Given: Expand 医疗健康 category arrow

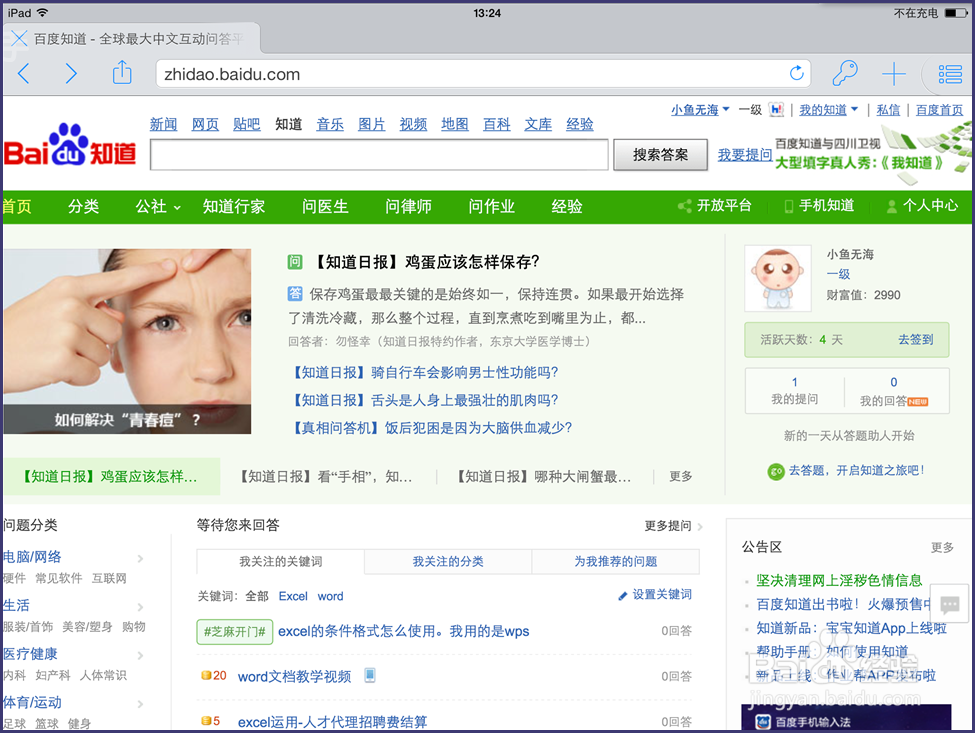Looking at the screenshot, I should click(x=140, y=655).
